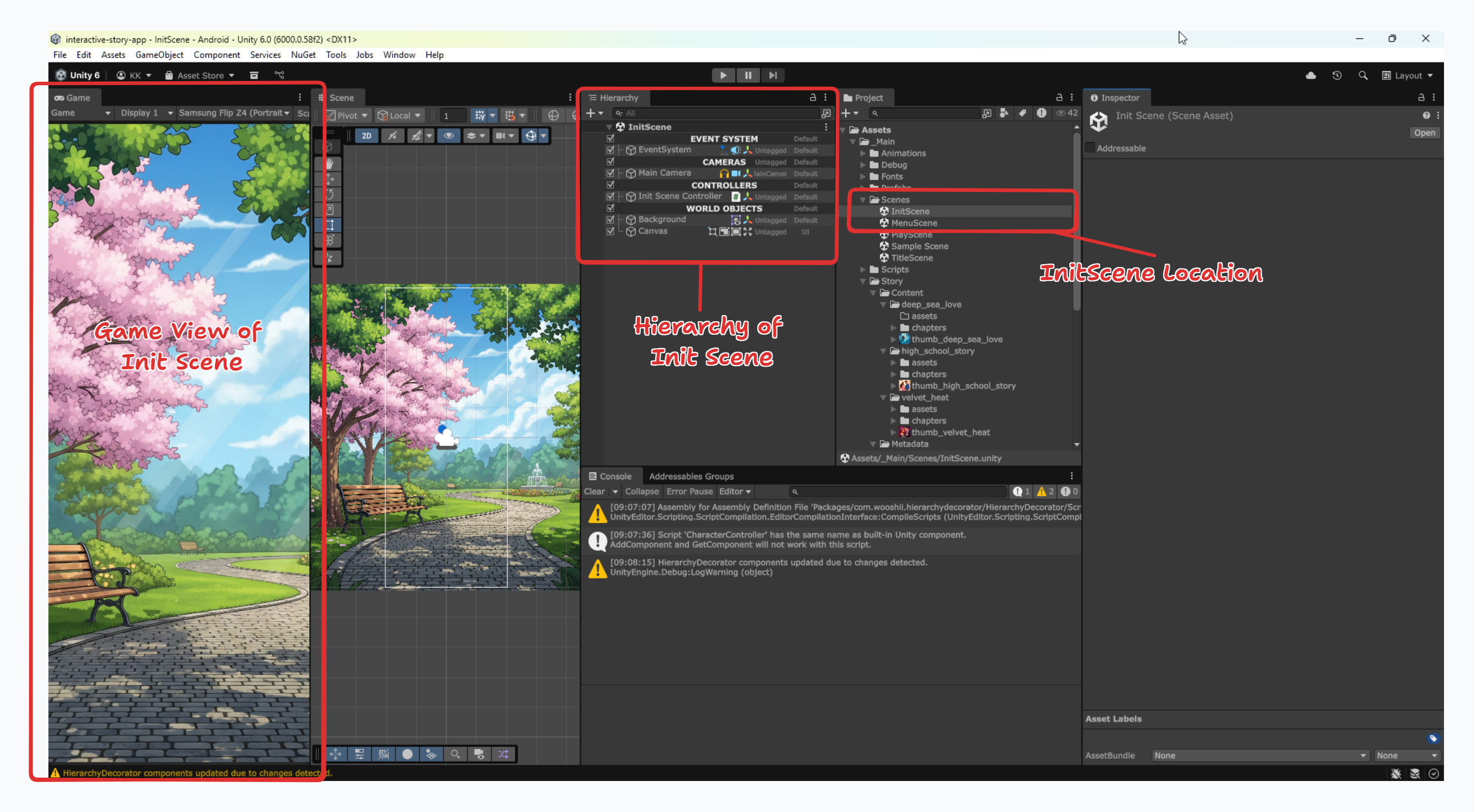Open Unity cloud services icon
The height and width of the screenshot is (812, 1475).
[1311, 75]
